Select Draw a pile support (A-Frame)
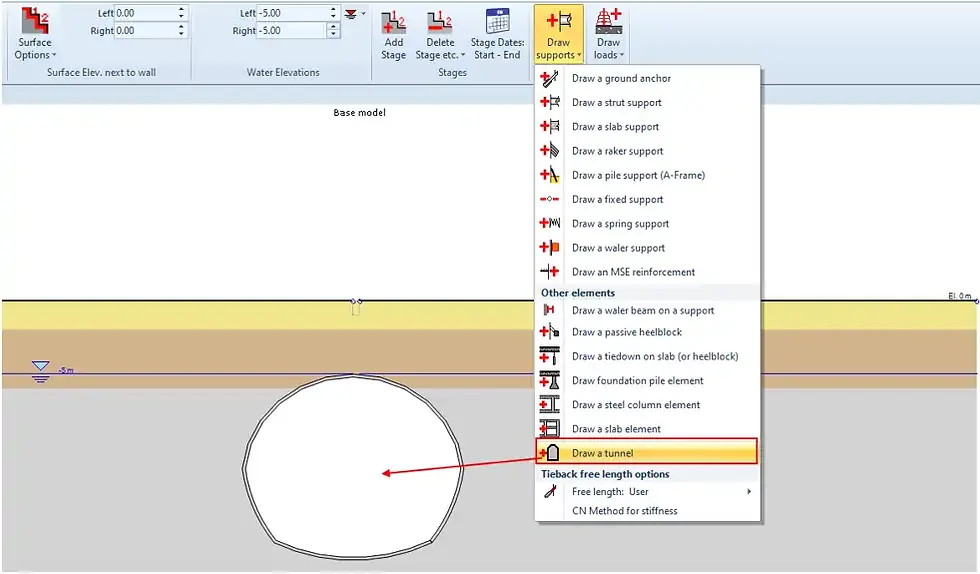The width and height of the screenshot is (980, 574). pos(638,176)
